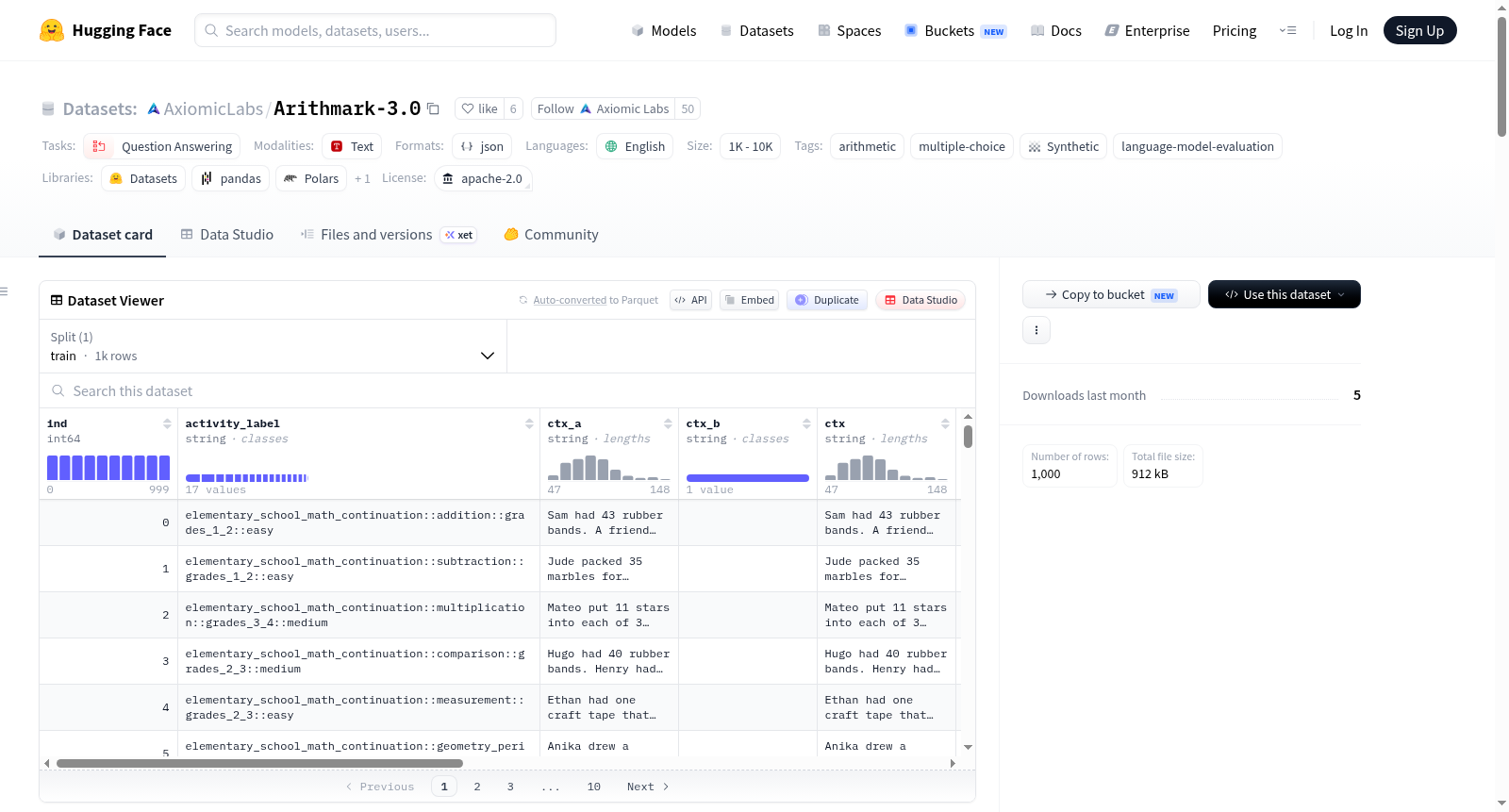
Task: Open the AxiomicLabs organization link
Action: coord(213,108)
